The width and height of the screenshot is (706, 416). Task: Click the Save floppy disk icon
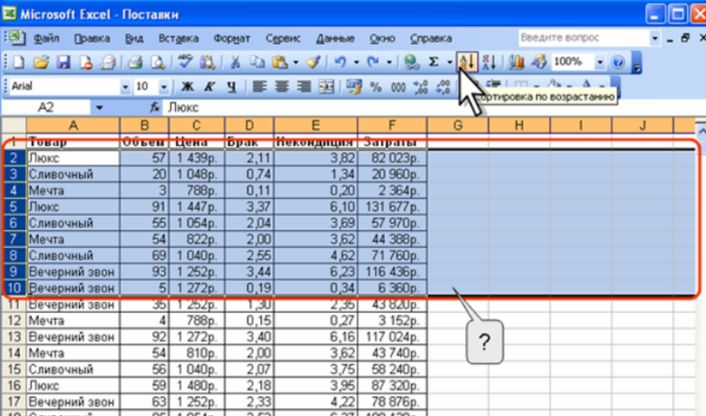[63, 62]
